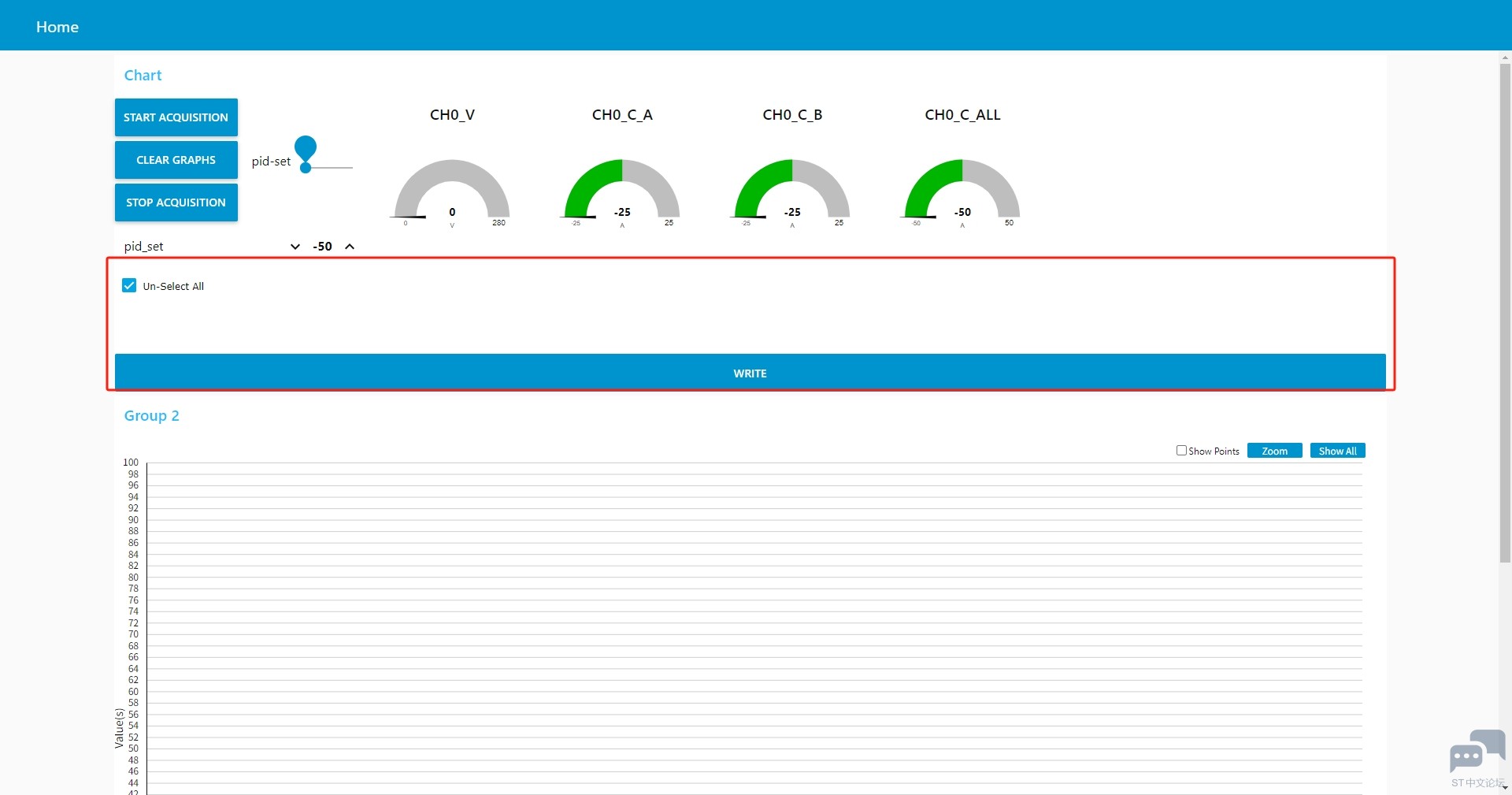Decrease pid_set value with down chevron

click(295, 247)
